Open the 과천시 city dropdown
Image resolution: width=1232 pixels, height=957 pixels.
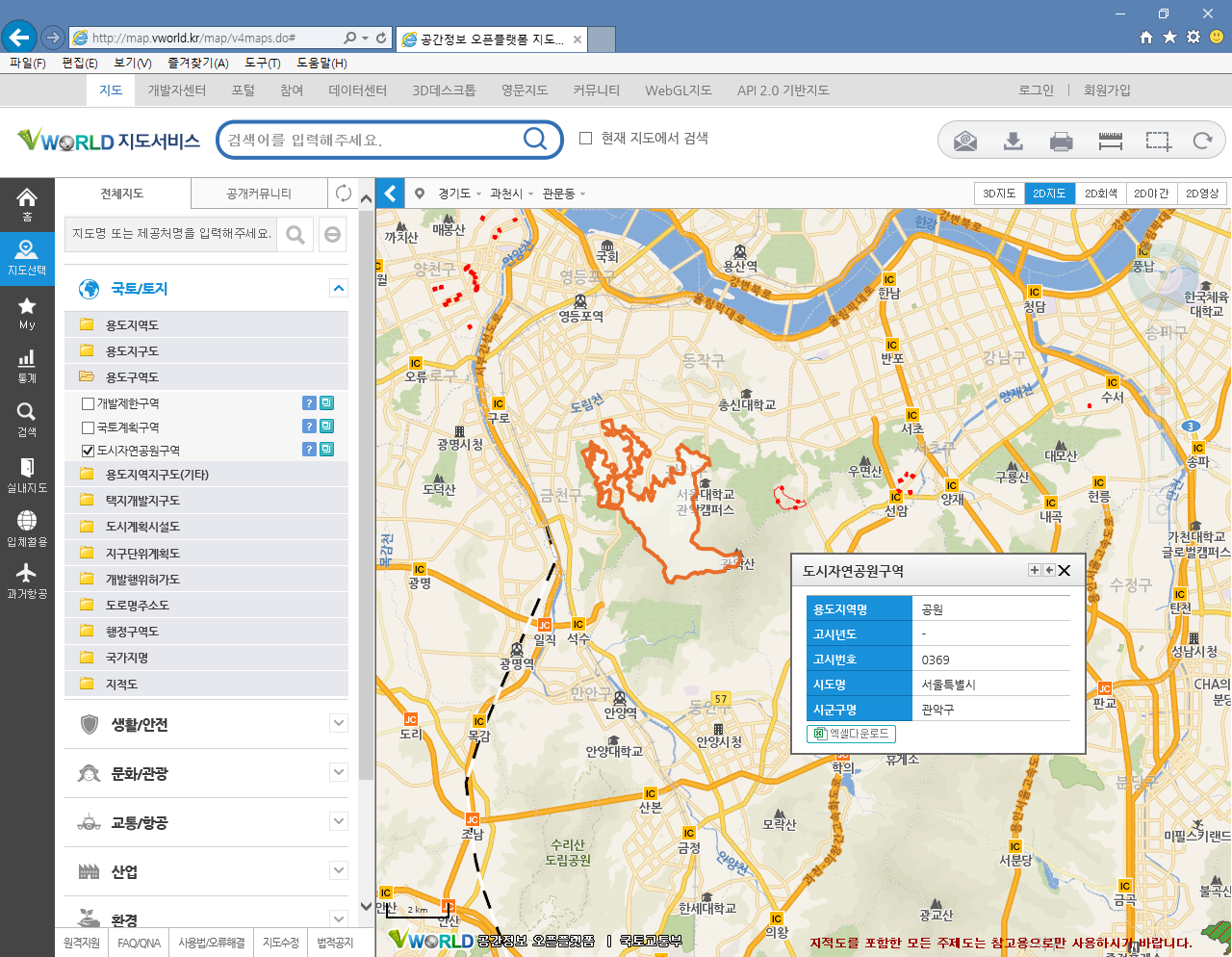click(511, 194)
